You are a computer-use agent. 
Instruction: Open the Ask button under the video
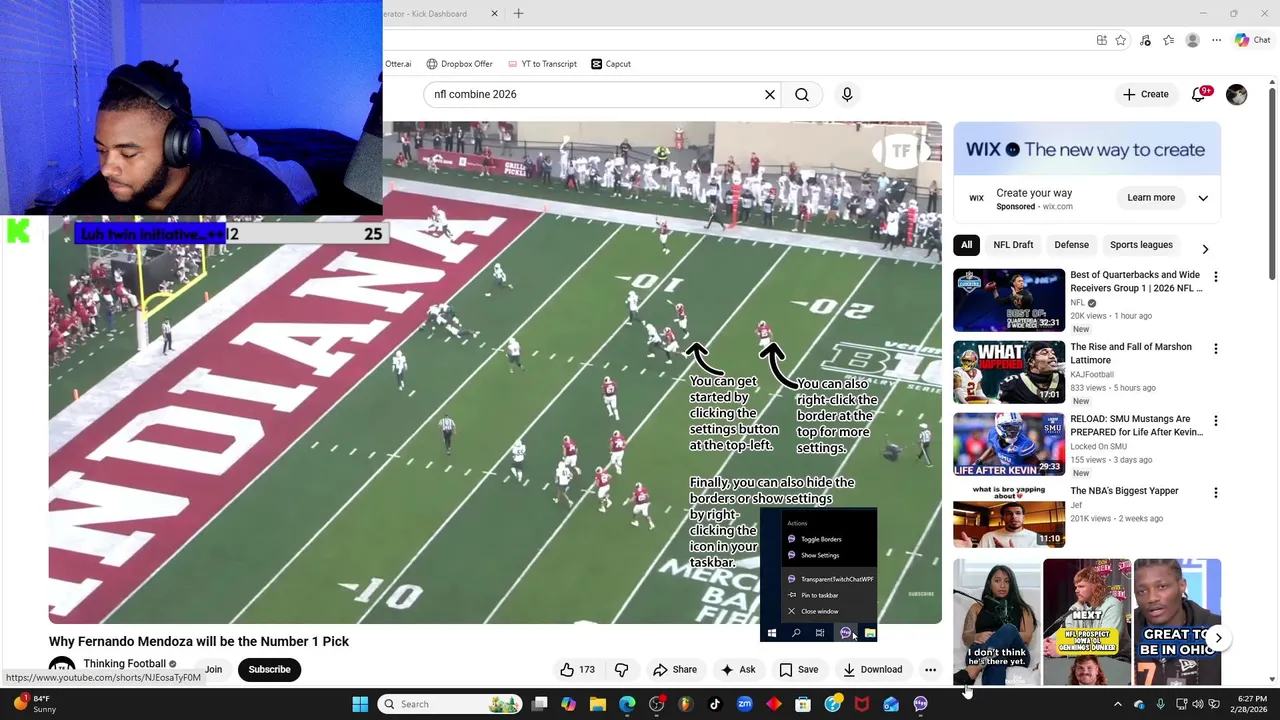coord(738,670)
